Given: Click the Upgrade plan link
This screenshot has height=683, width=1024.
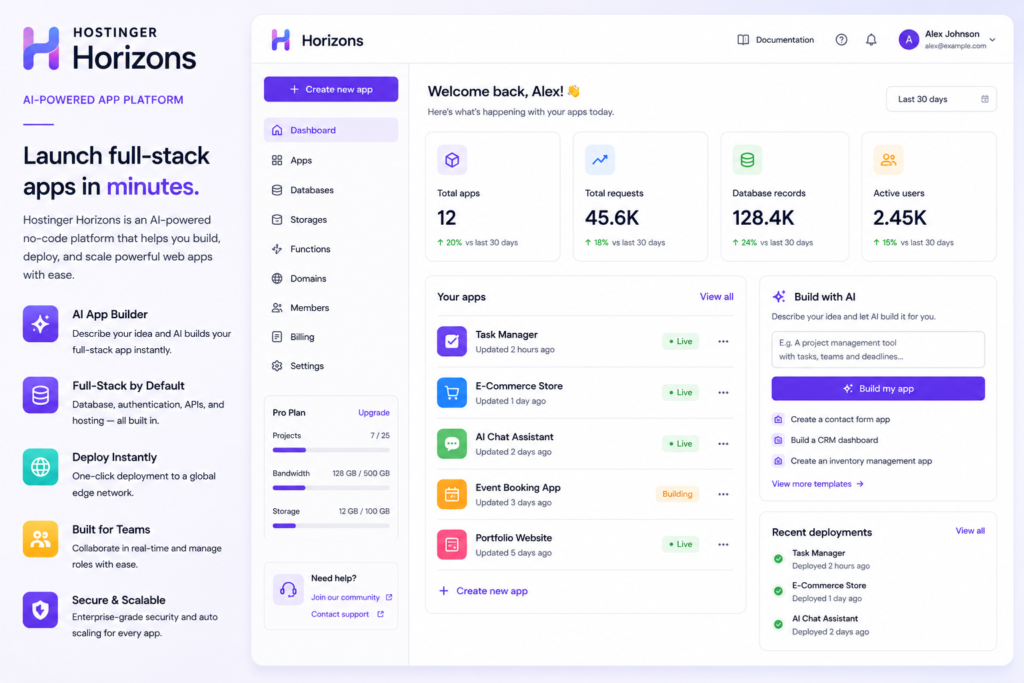Looking at the screenshot, I should 374,413.
